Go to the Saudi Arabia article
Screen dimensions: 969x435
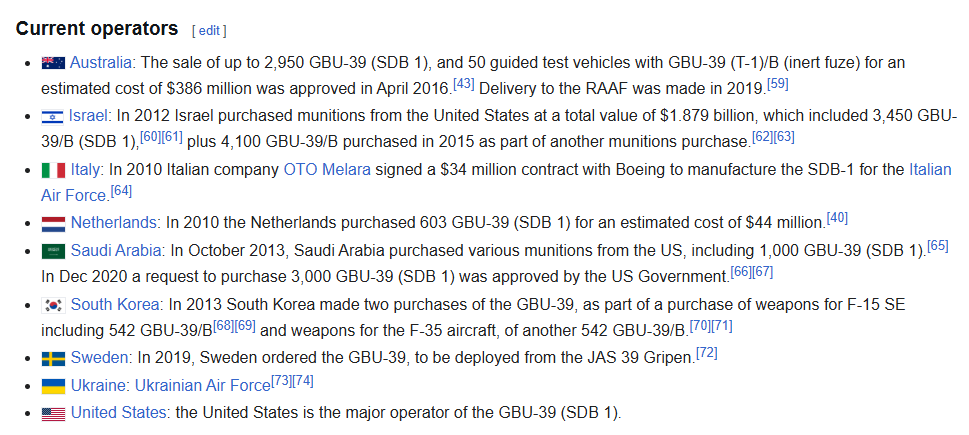coord(116,250)
